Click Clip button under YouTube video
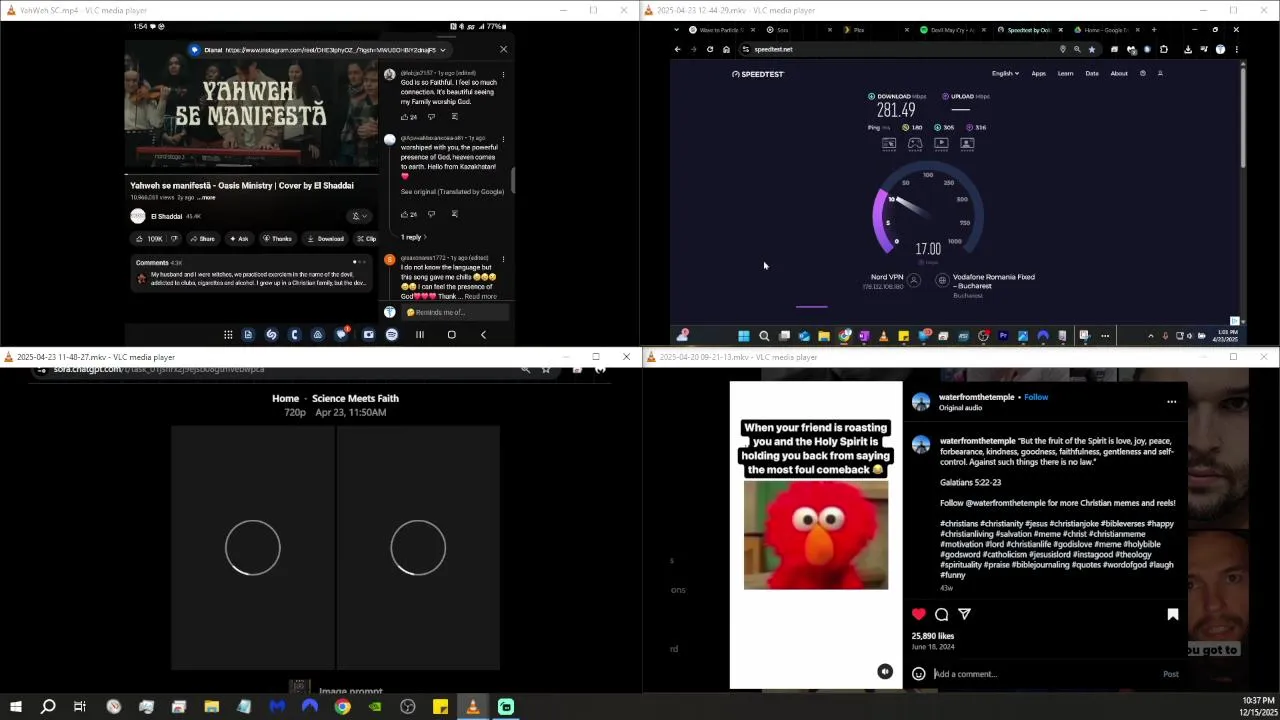Screen dimensions: 1280x720 pyautogui.click(x=366, y=239)
